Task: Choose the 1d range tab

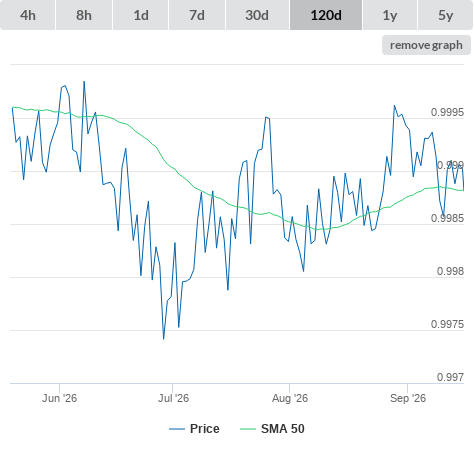Action: click(141, 15)
